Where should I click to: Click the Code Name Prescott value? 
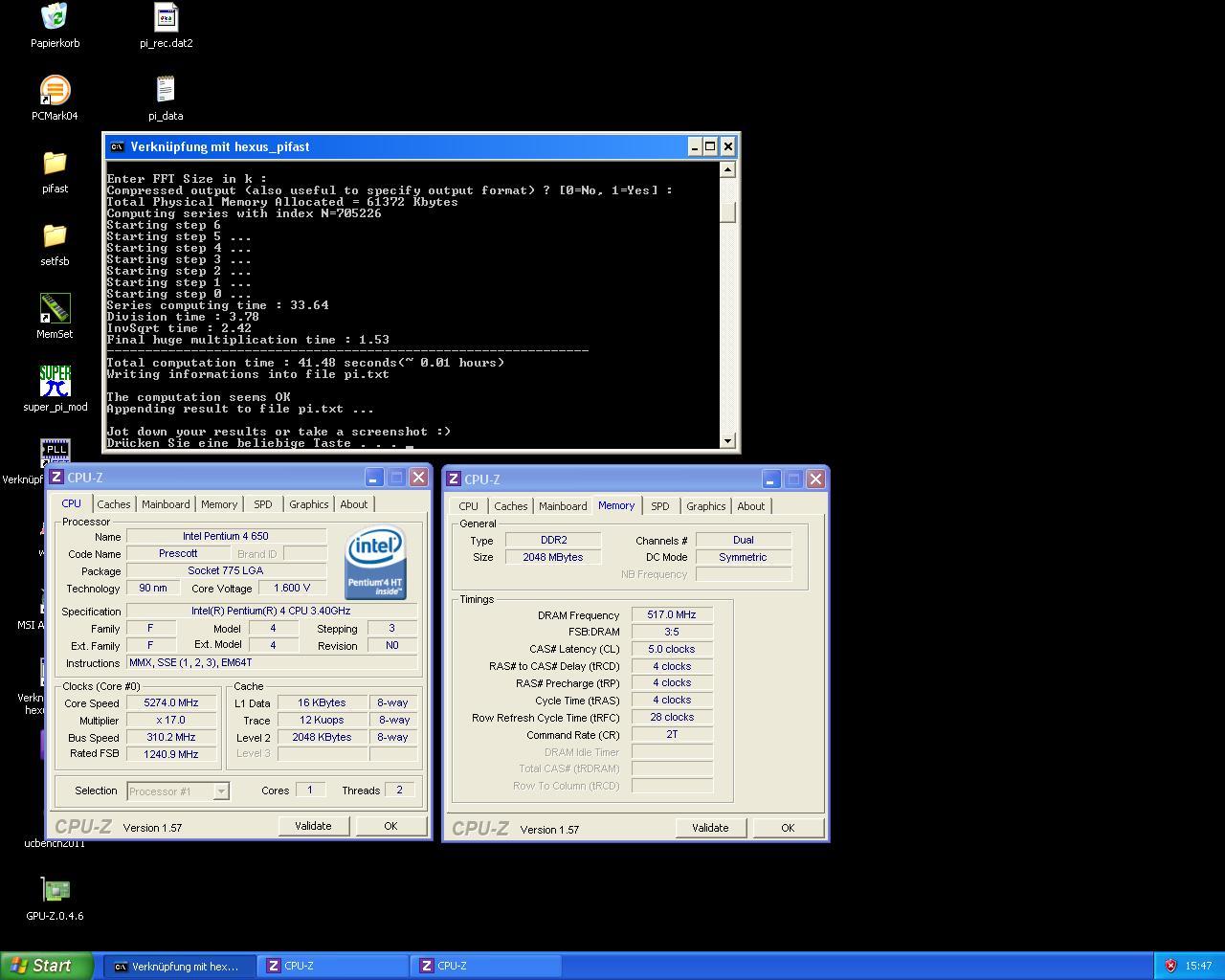(178, 553)
